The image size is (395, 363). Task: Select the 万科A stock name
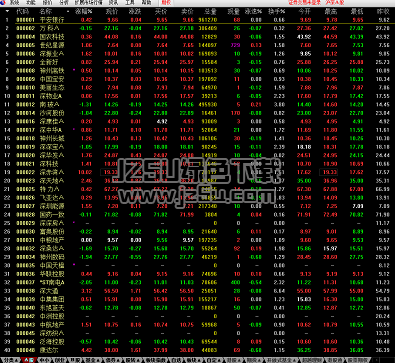point(49,28)
